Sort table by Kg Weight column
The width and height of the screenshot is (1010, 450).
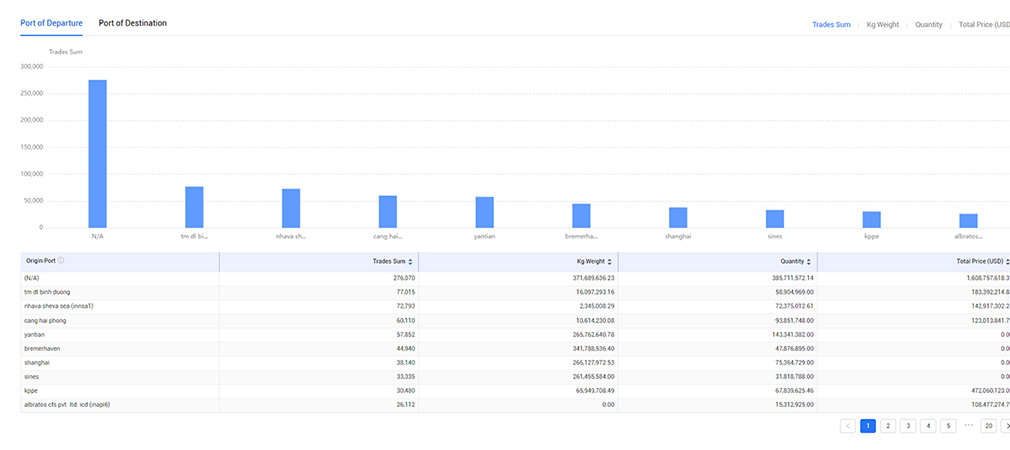click(x=609, y=261)
